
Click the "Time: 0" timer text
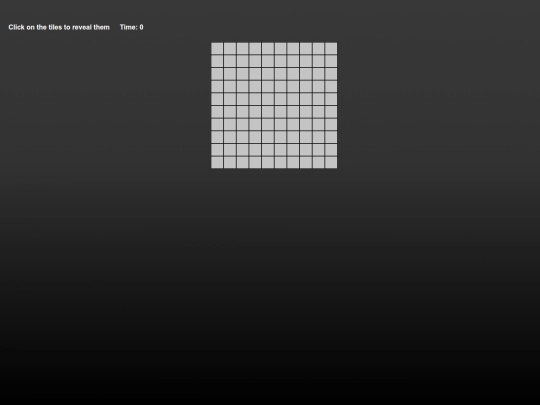tap(132, 27)
